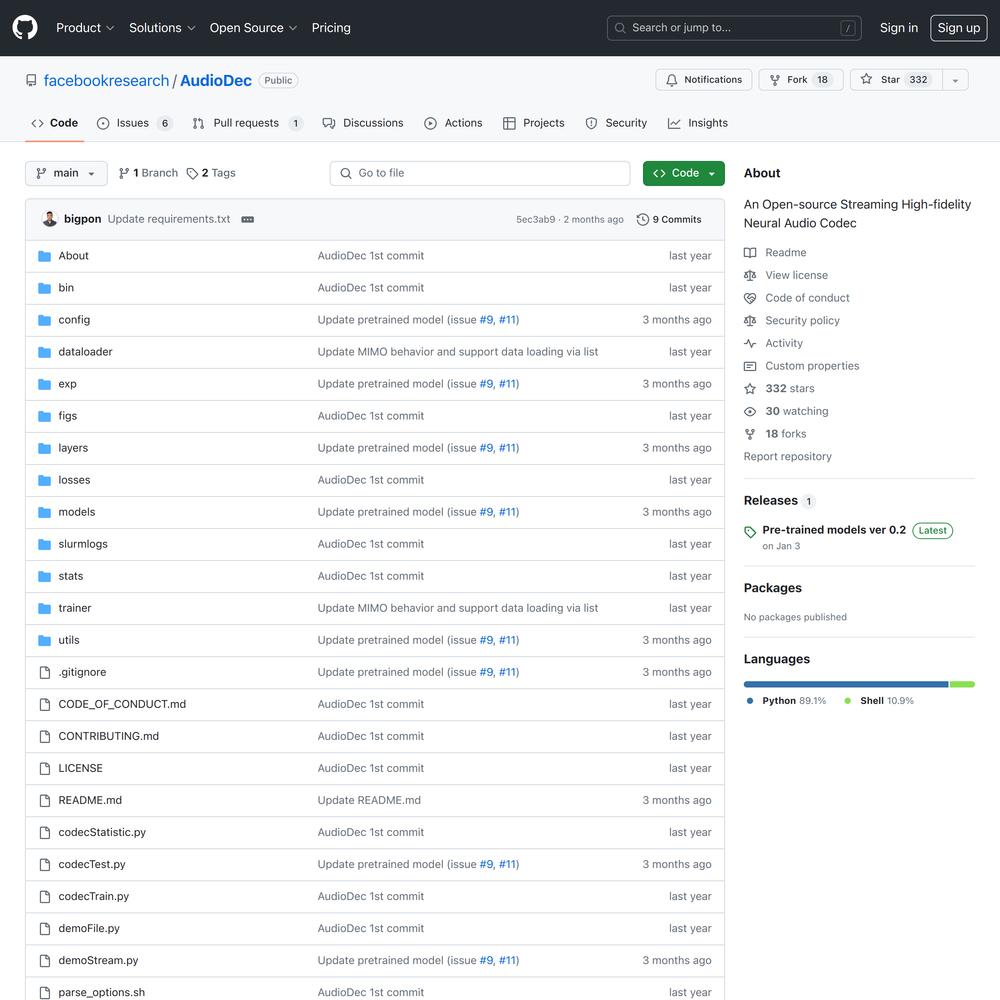The image size is (1000, 1000).
Task: Open the main branch selector dropdown
Action: pyautogui.click(x=66, y=173)
